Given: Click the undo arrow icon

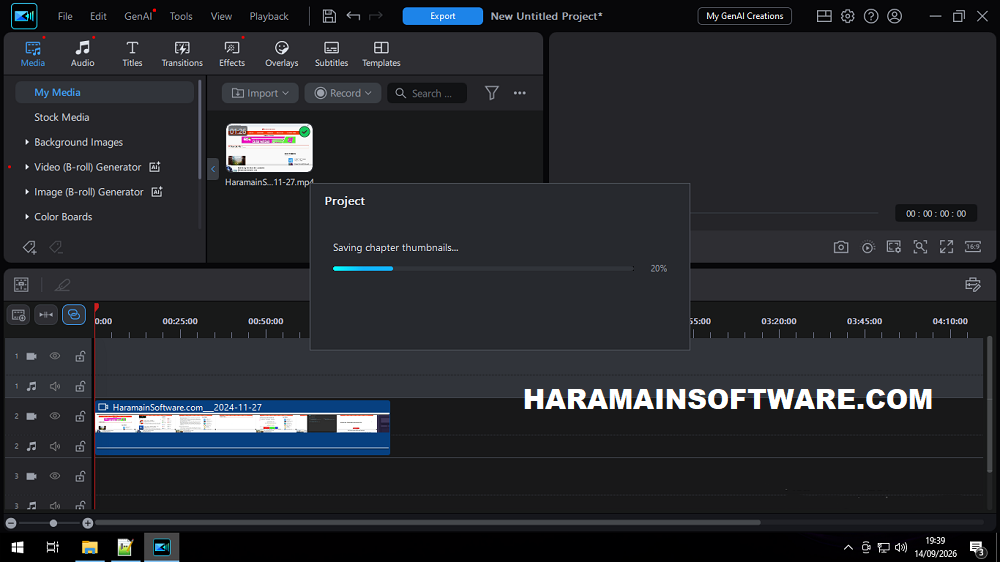Looking at the screenshot, I should (353, 16).
